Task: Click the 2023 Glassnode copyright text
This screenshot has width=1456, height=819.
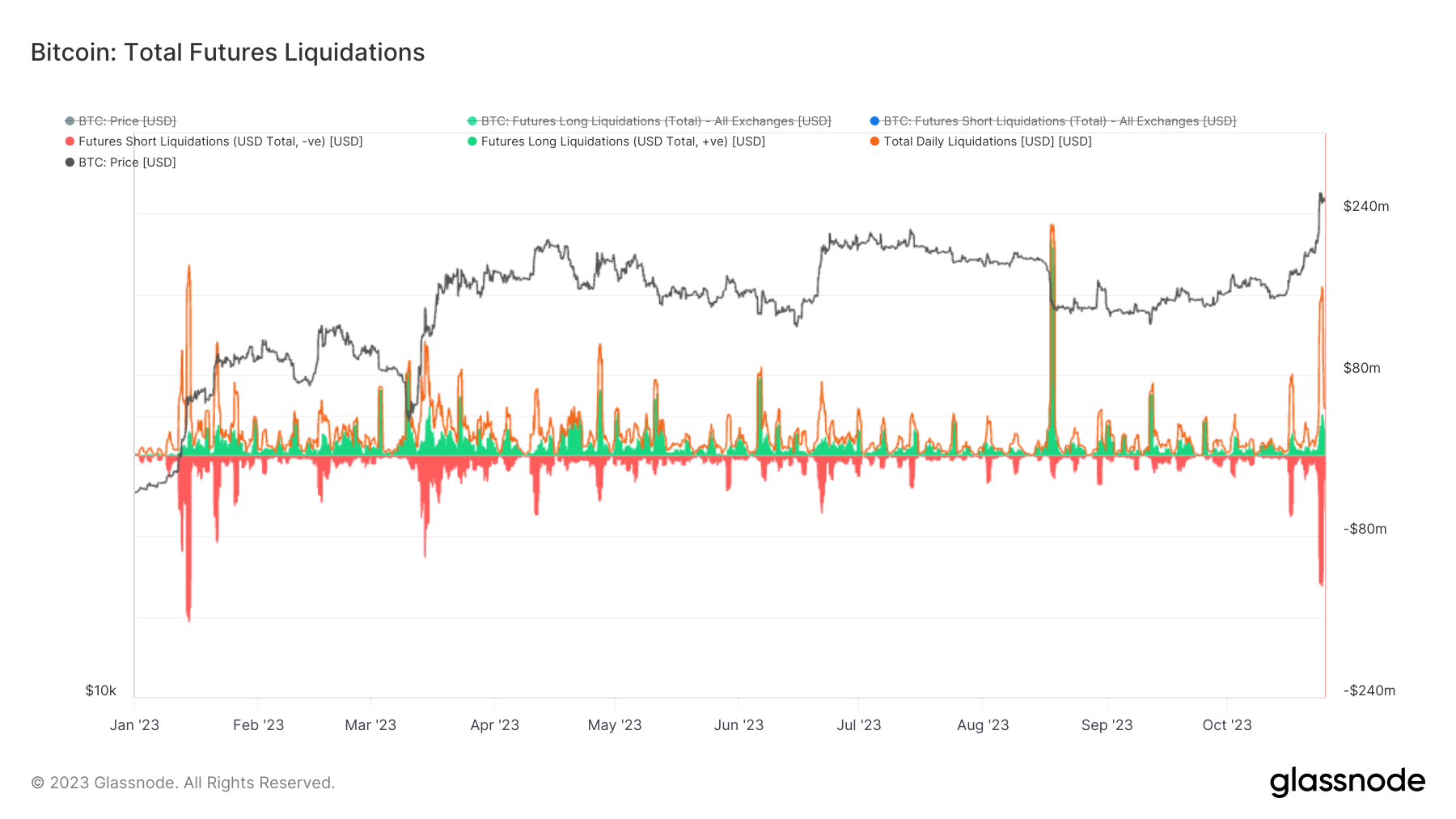Action: [183, 783]
